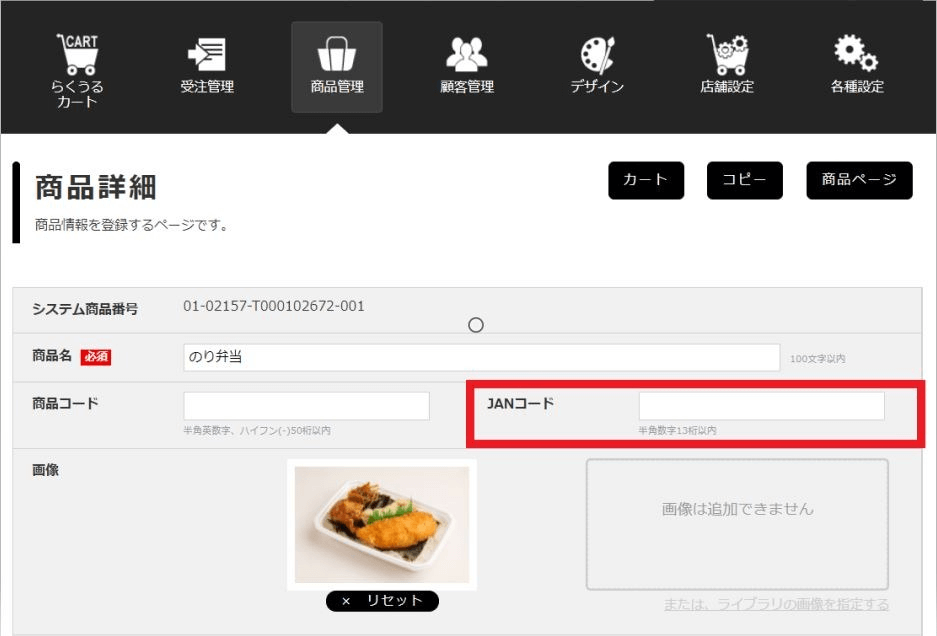This screenshot has width=937, height=636.
Task: Select the bento box product thumbnail
Action: (x=383, y=524)
